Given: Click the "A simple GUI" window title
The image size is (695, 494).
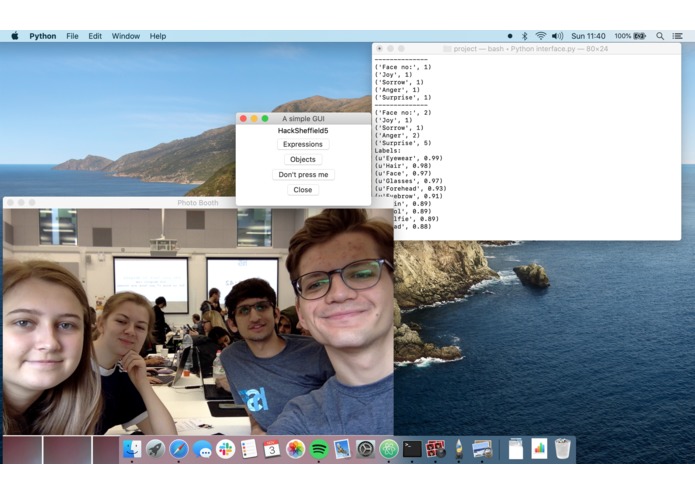Looking at the screenshot, I should 303,119.
